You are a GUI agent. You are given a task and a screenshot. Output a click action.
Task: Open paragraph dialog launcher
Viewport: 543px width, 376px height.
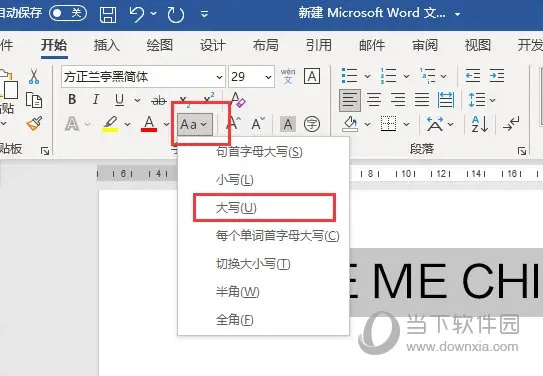pos(522,151)
